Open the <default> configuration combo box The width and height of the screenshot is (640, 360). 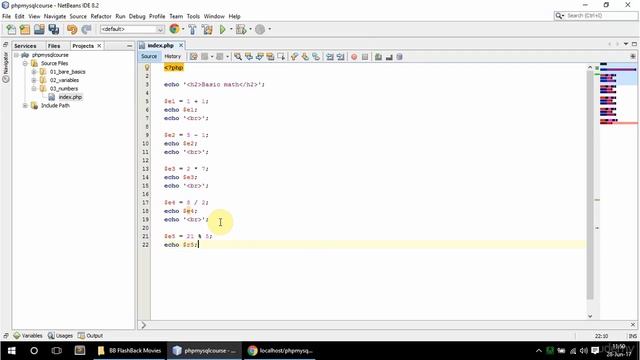coord(132,29)
